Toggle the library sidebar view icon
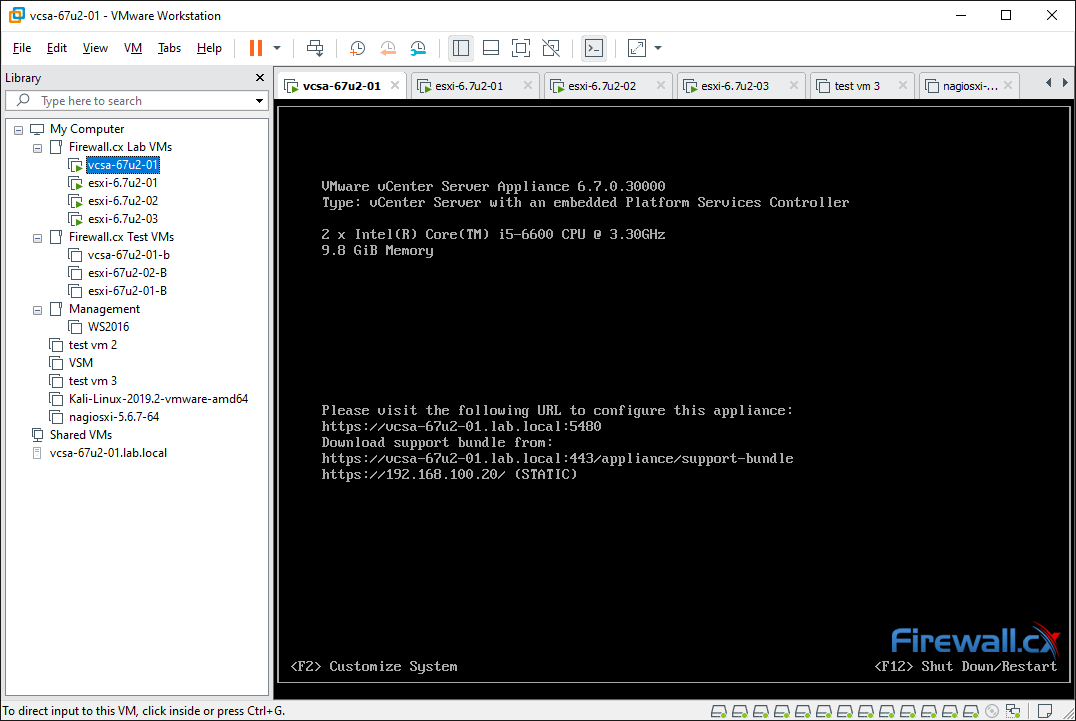The width and height of the screenshot is (1076, 721). pyautogui.click(x=461, y=48)
